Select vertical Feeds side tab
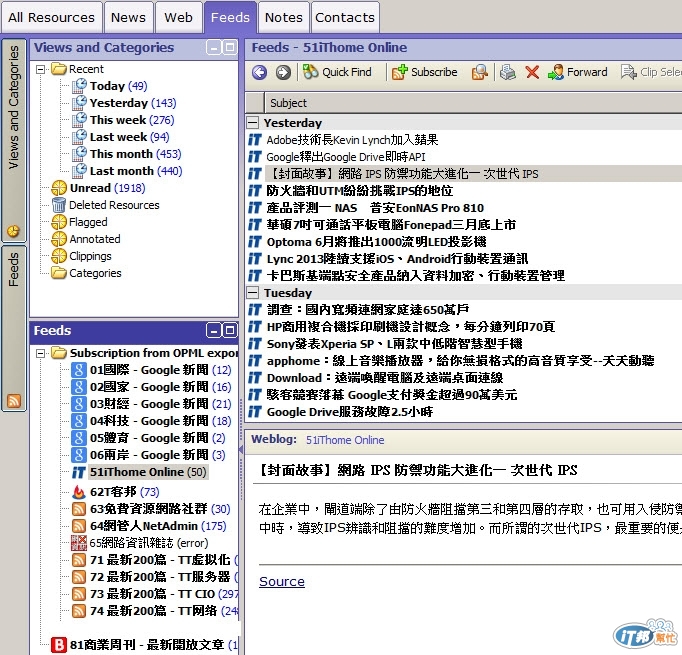This screenshot has width=682, height=655. (x=14, y=328)
